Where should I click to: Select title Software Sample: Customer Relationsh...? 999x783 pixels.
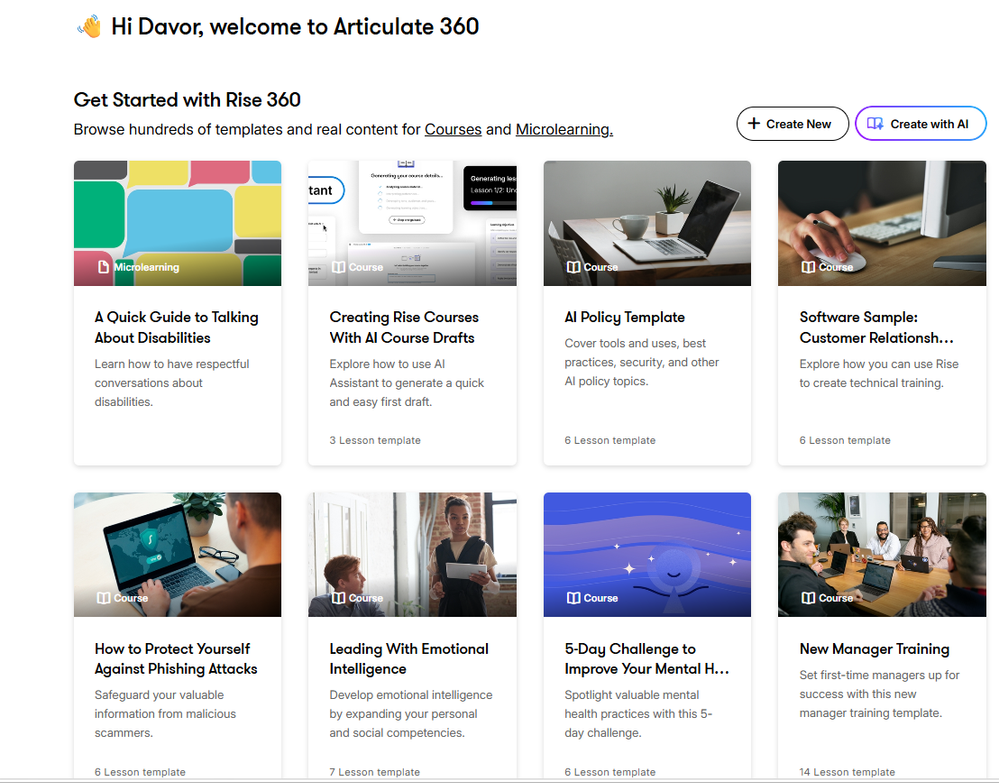coord(876,327)
